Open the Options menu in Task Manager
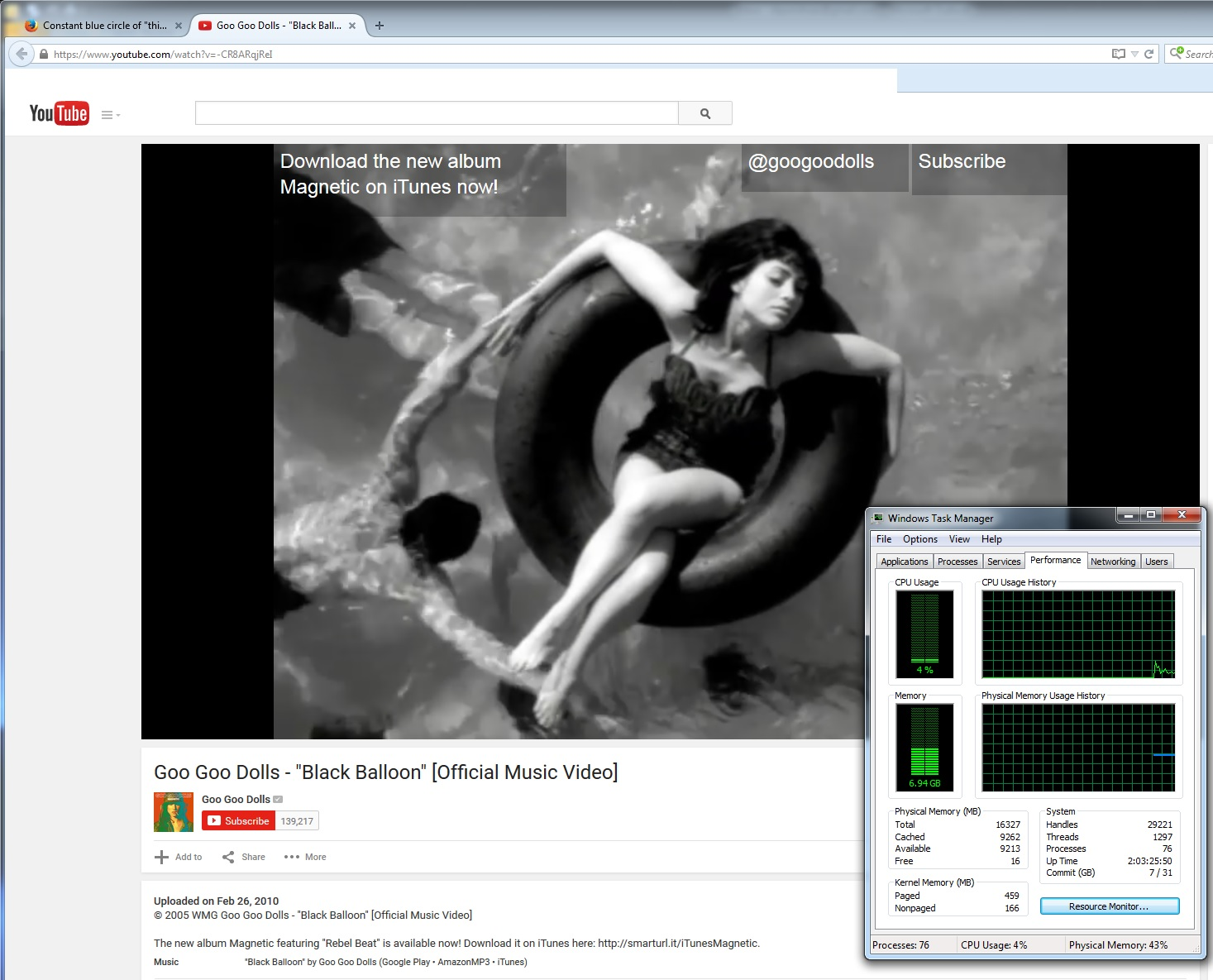The height and width of the screenshot is (980, 1213). 919,539
